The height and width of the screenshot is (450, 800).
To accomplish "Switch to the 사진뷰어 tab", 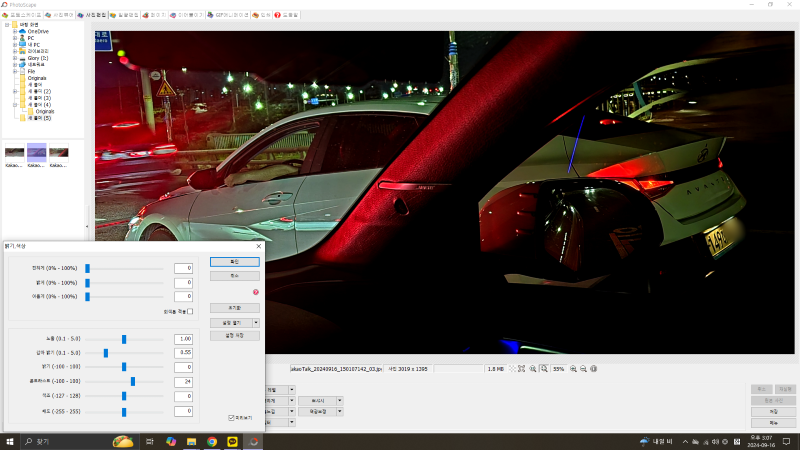I will point(62,15).
